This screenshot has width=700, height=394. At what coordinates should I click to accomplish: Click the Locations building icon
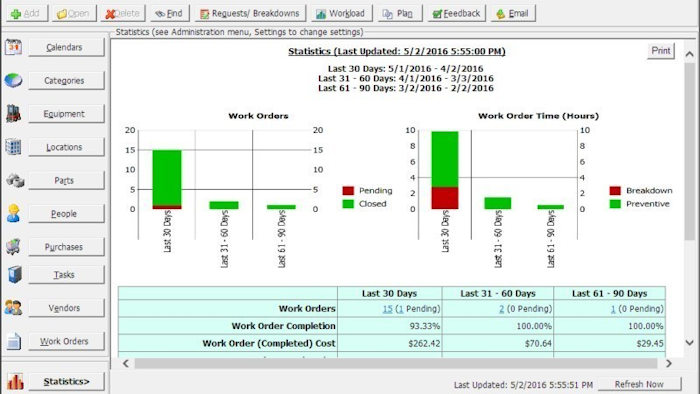[x=13, y=147]
